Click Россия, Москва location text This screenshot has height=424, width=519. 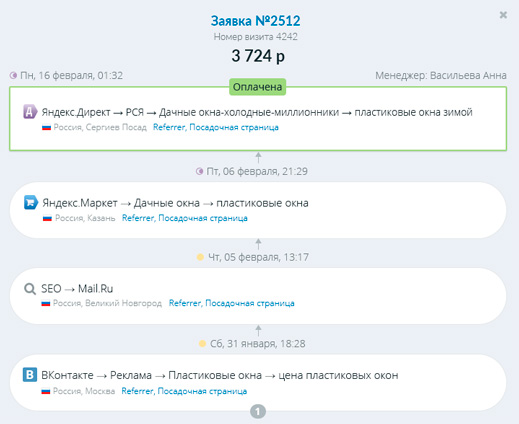tap(84, 391)
